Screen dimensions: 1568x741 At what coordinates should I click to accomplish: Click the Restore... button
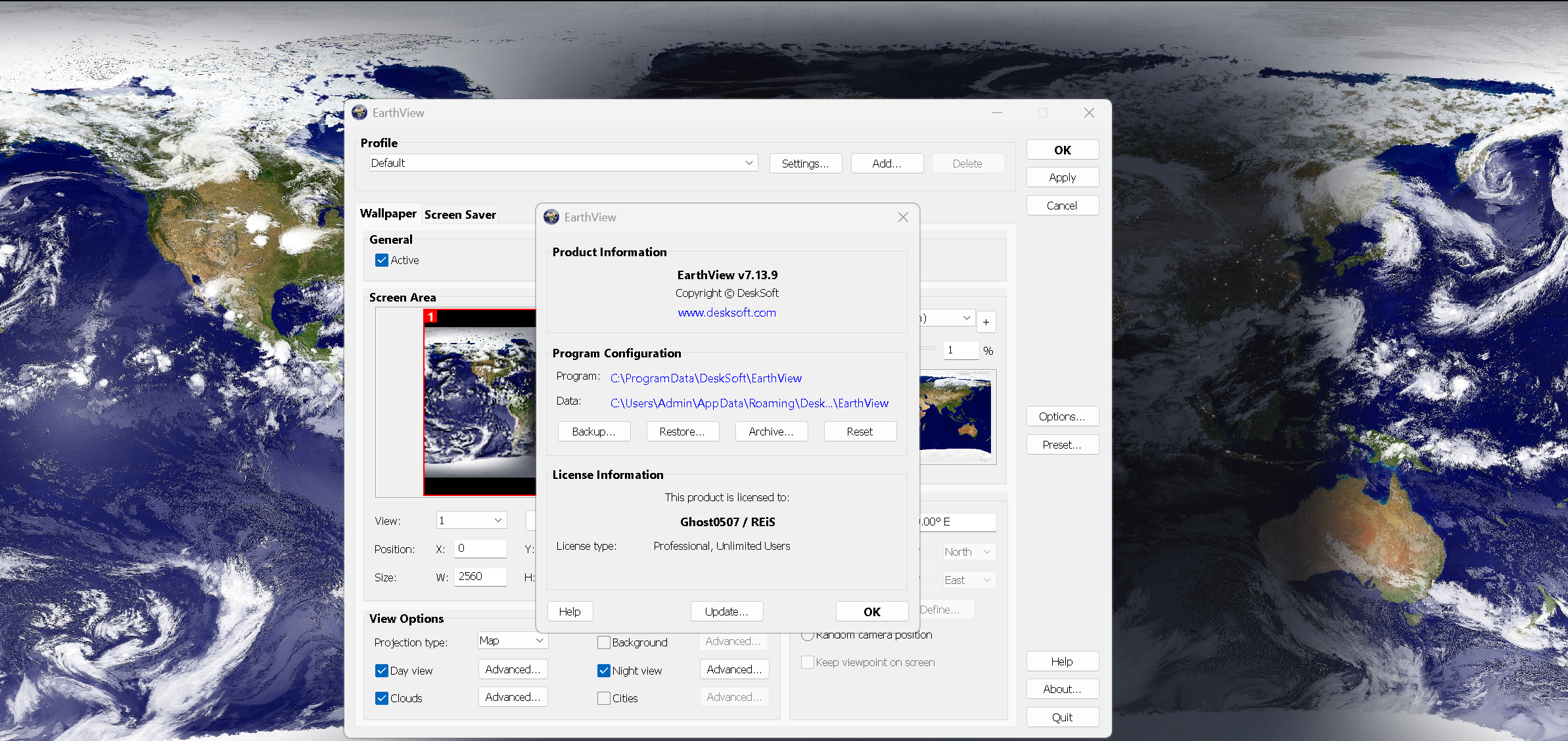coord(683,432)
